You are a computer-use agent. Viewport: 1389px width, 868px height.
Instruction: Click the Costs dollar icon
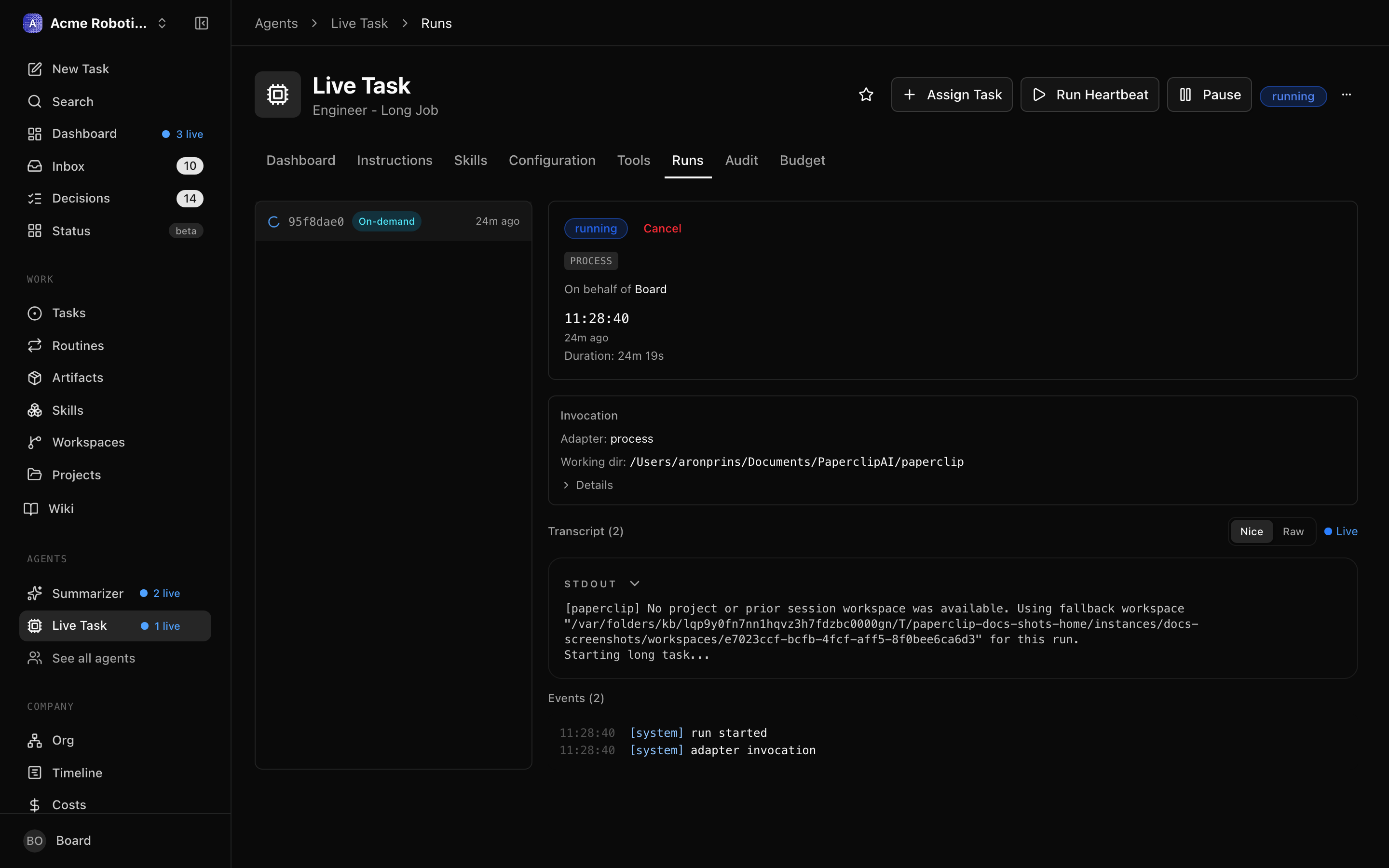tap(34, 805)
